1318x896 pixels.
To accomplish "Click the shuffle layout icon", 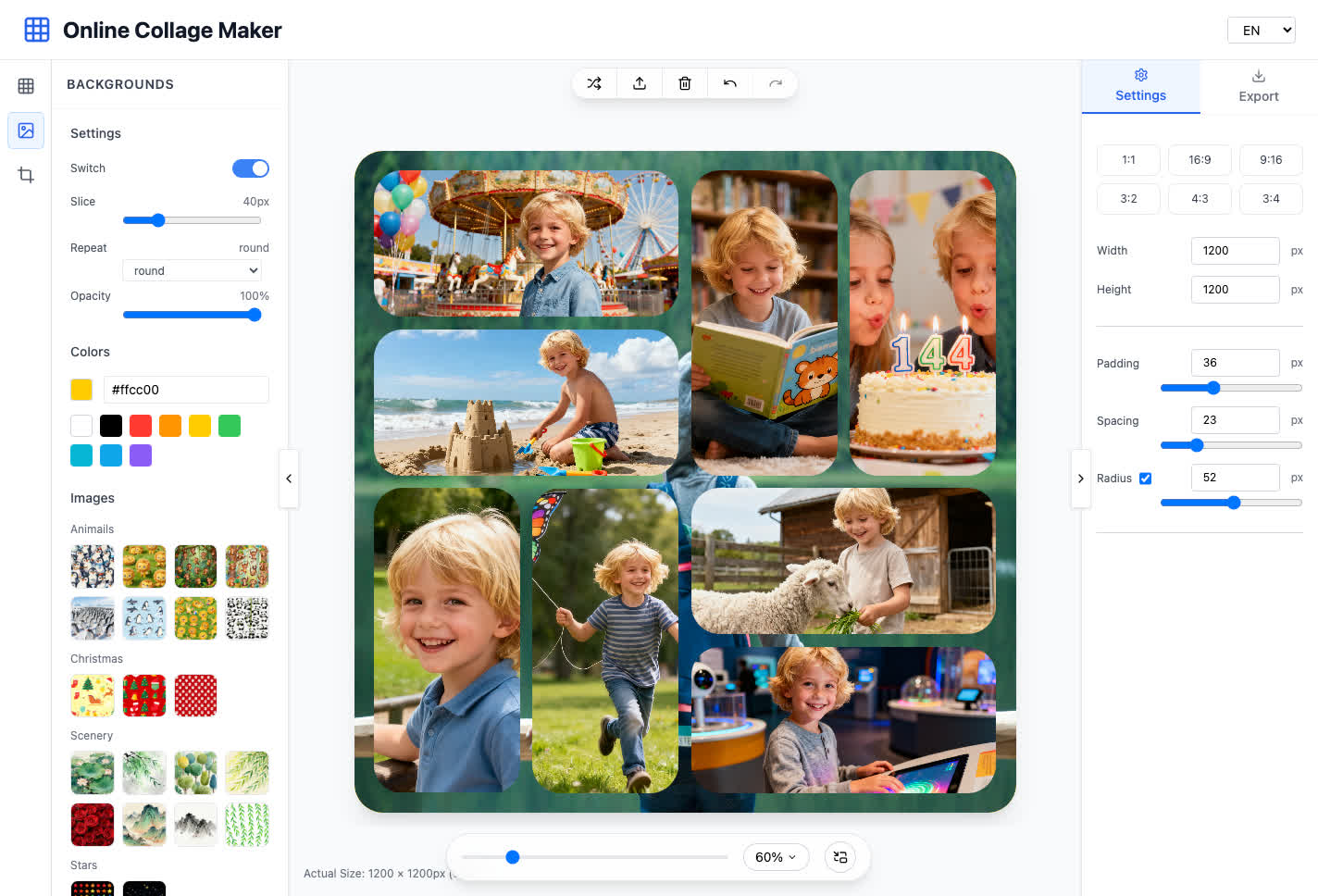I will (594, 83).
